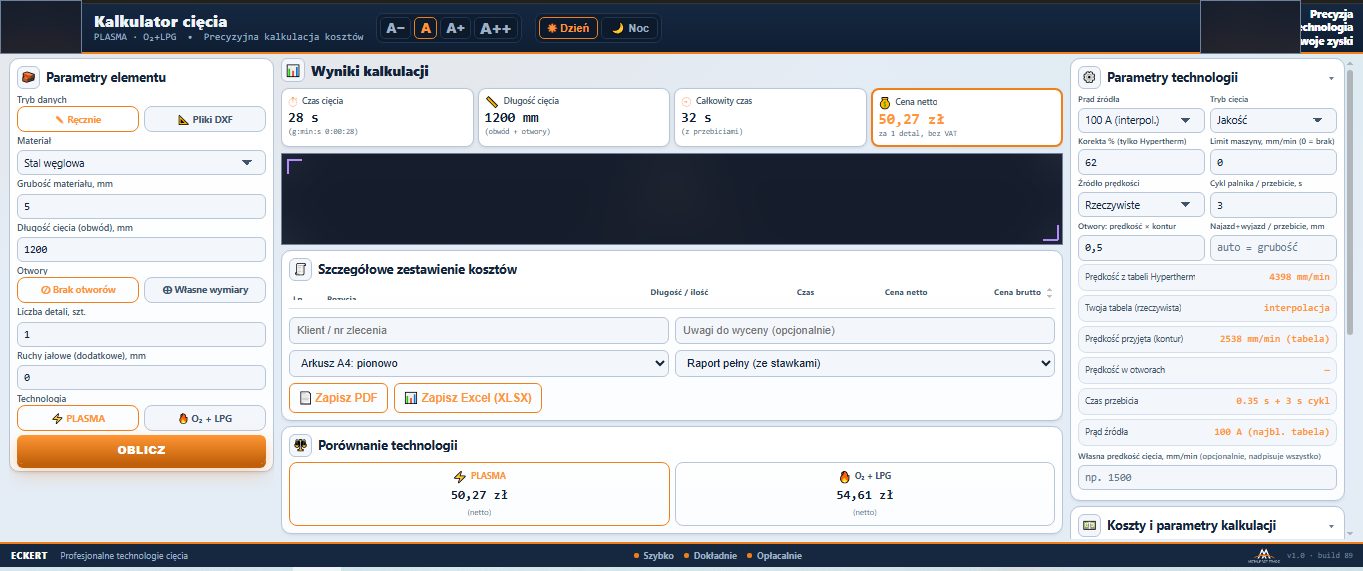This screenshot has height=571, width=1363.
Task: Select the larger font size A+
Action: tap(456, 28)
